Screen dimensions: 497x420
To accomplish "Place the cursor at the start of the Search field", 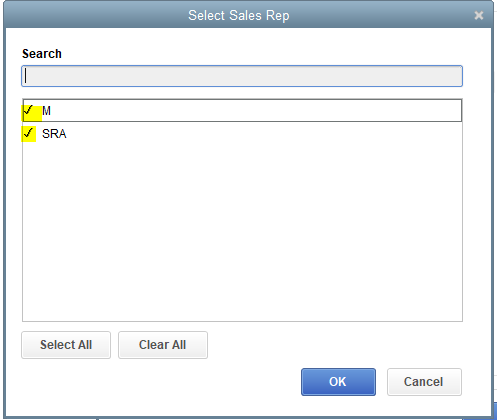I will (x=26, y=76).
